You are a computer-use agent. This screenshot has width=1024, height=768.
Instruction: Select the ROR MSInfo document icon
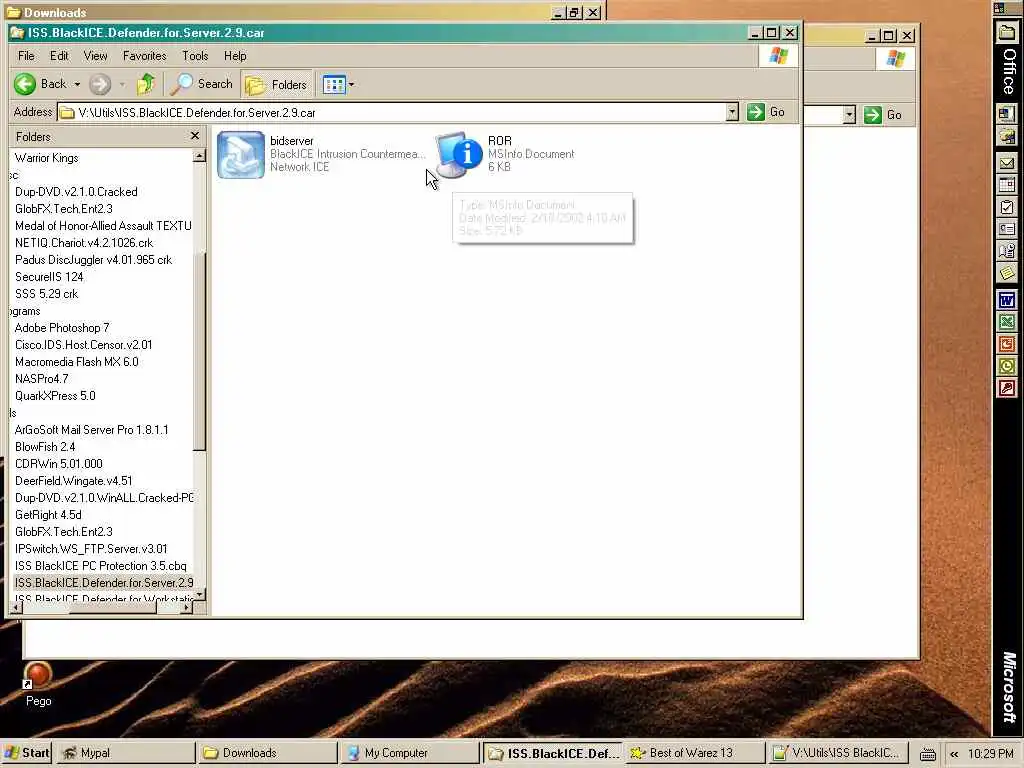coord(459,155)
